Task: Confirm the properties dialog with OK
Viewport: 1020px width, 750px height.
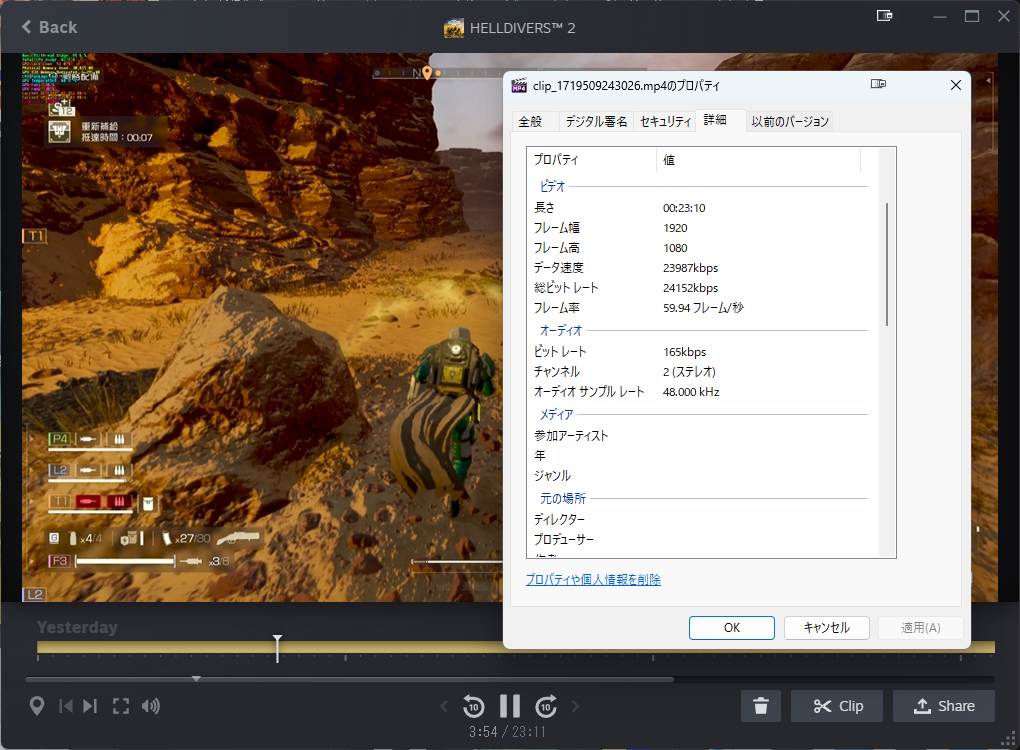Action: point(732,628)
